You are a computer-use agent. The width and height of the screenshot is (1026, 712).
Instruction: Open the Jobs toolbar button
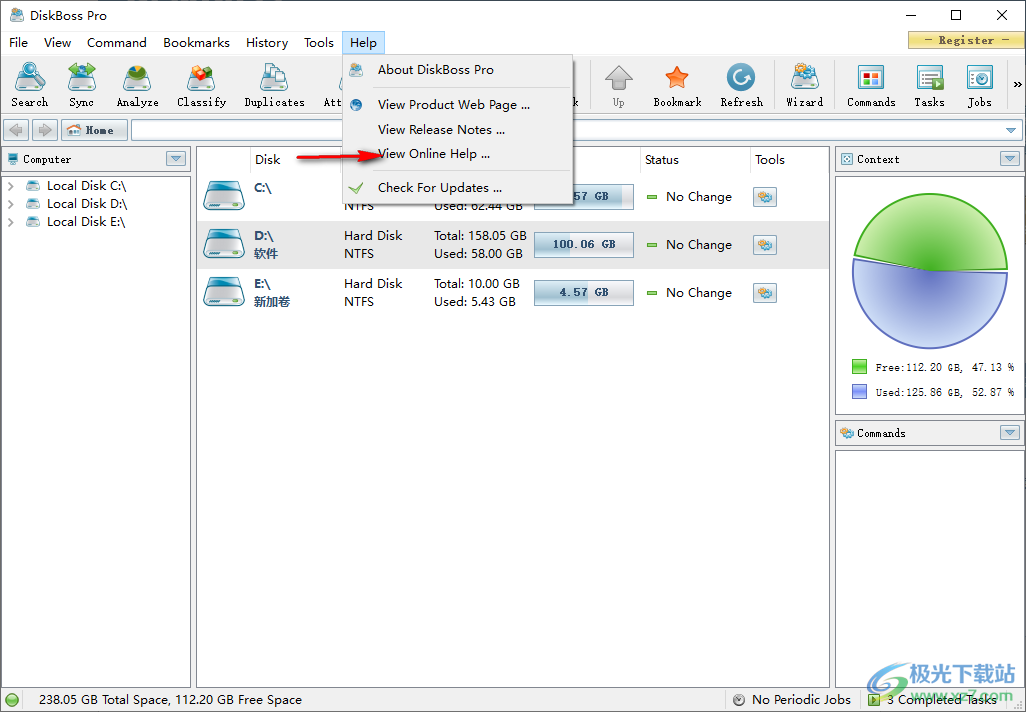[x=980, y=84]
